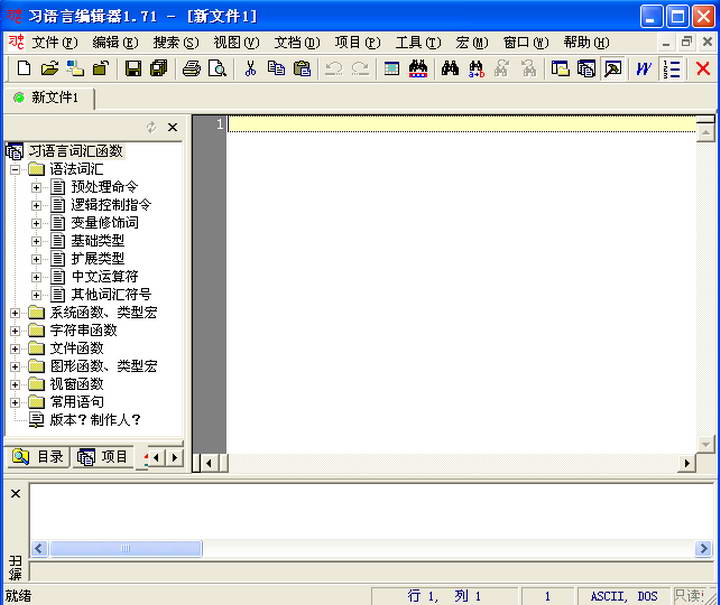Click the output panel scroll right arrow

(x=703, y=548)
